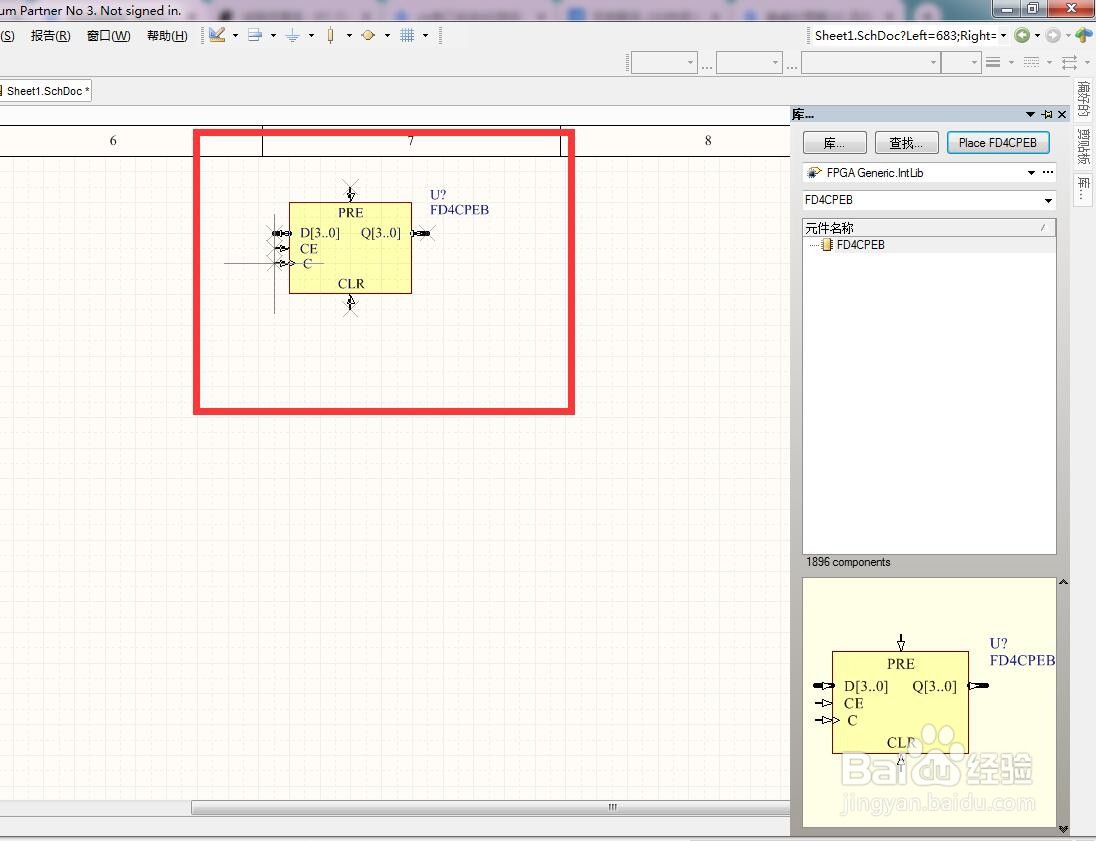Expand the power sources dropdown arrow

311,35
